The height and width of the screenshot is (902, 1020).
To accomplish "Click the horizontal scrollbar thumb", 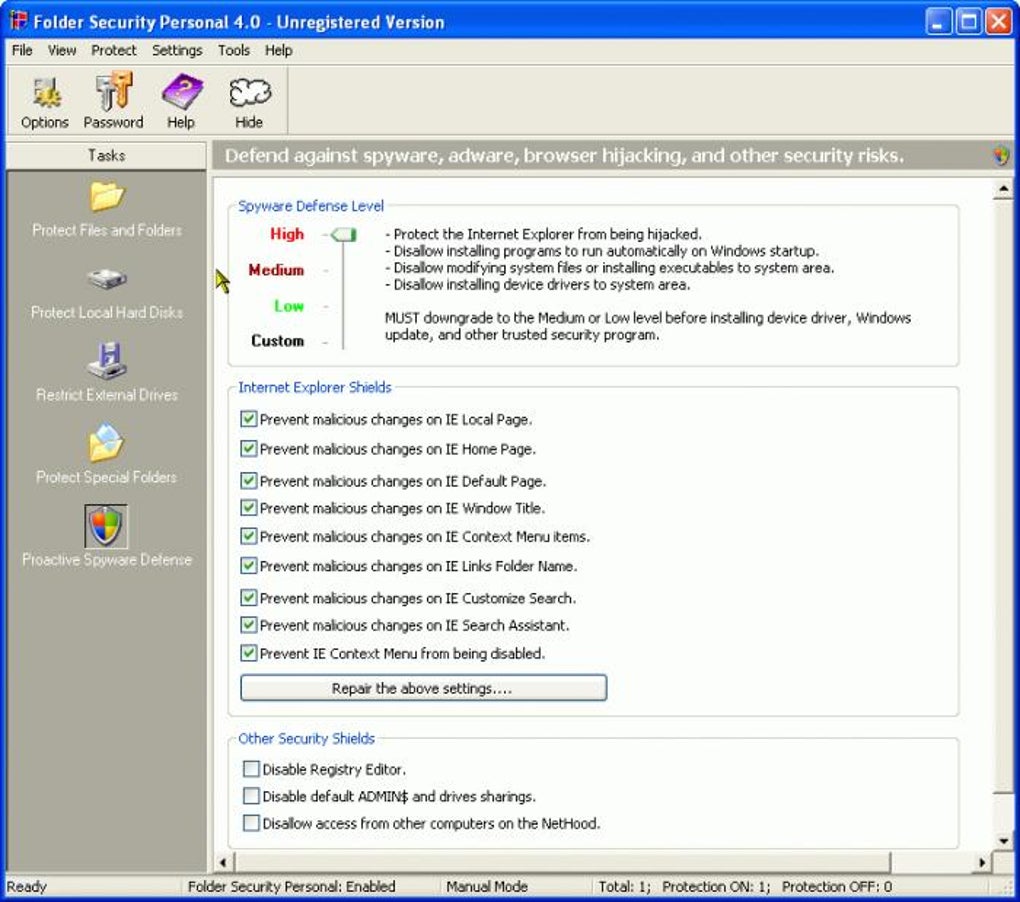I will tap(561, 862).
